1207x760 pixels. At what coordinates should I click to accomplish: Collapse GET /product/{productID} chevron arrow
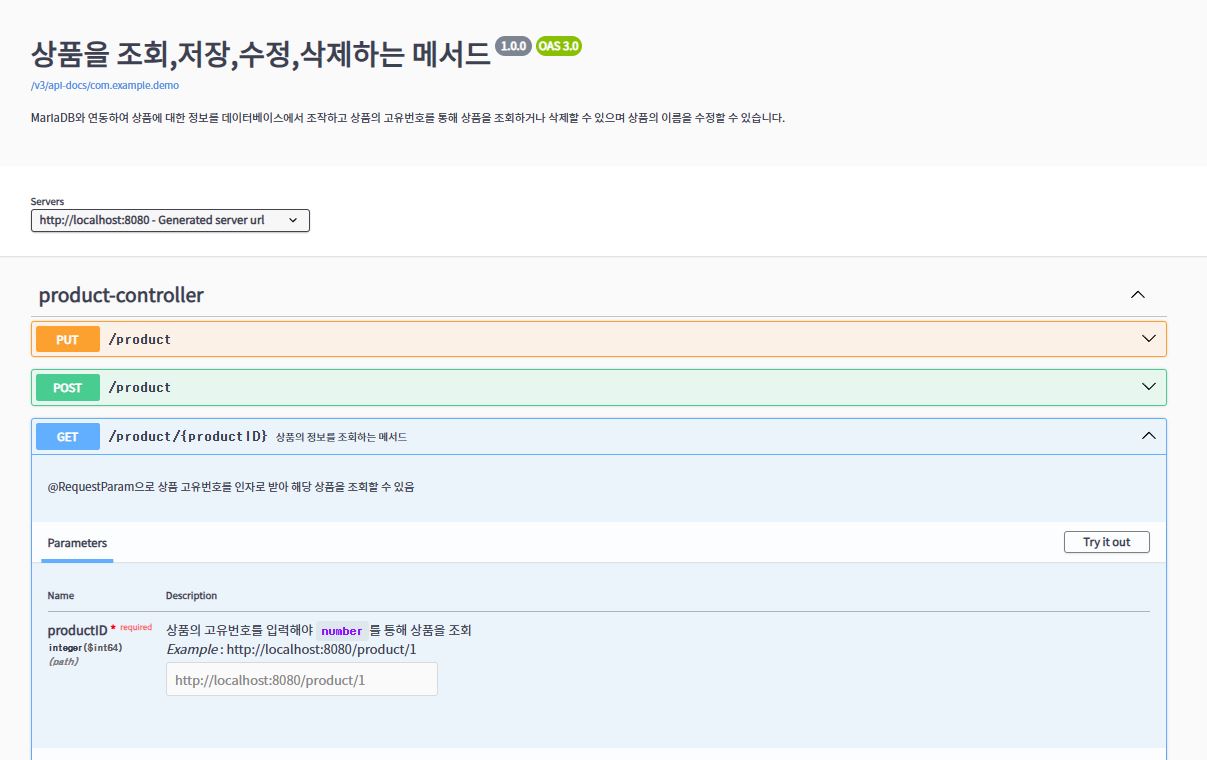(1149, 436)
